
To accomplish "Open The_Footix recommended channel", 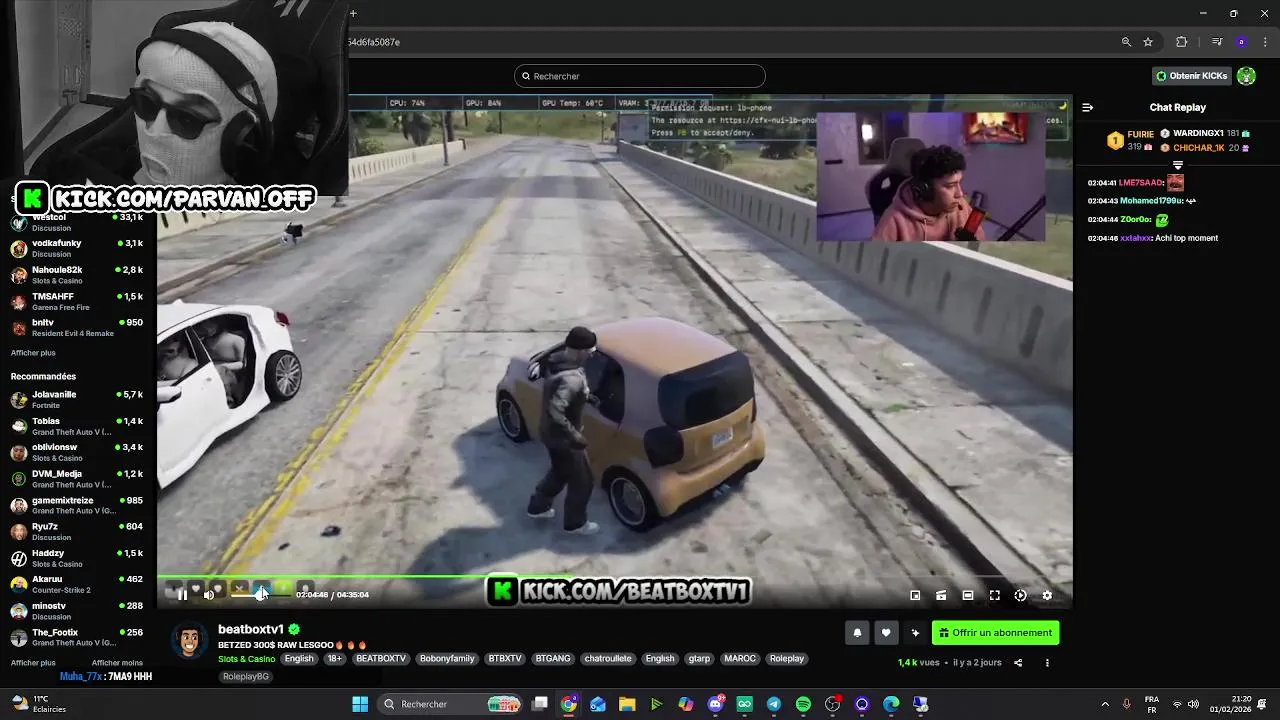I will 78,637.
